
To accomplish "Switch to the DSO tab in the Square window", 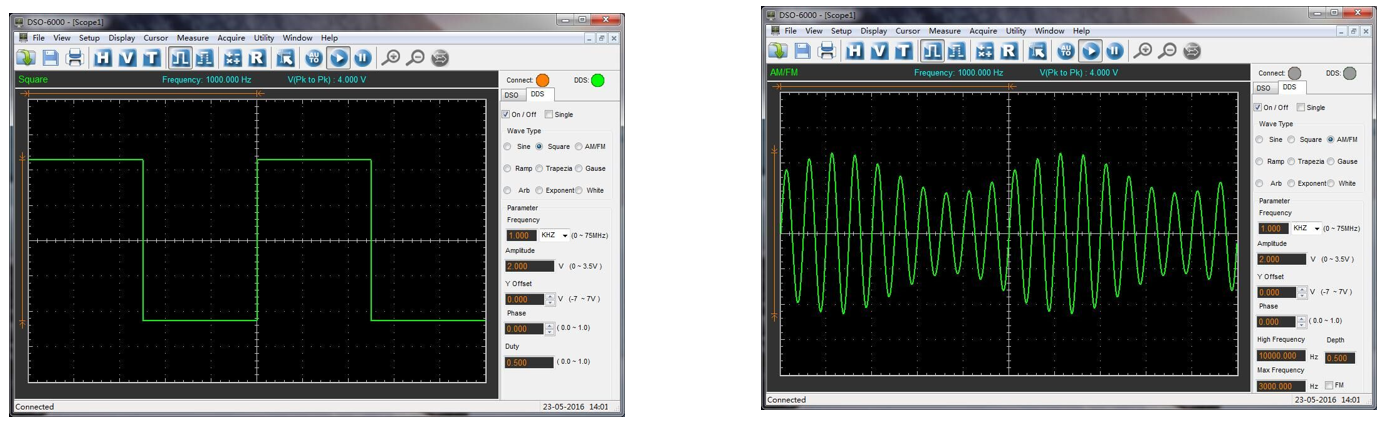I will point(512,94).
